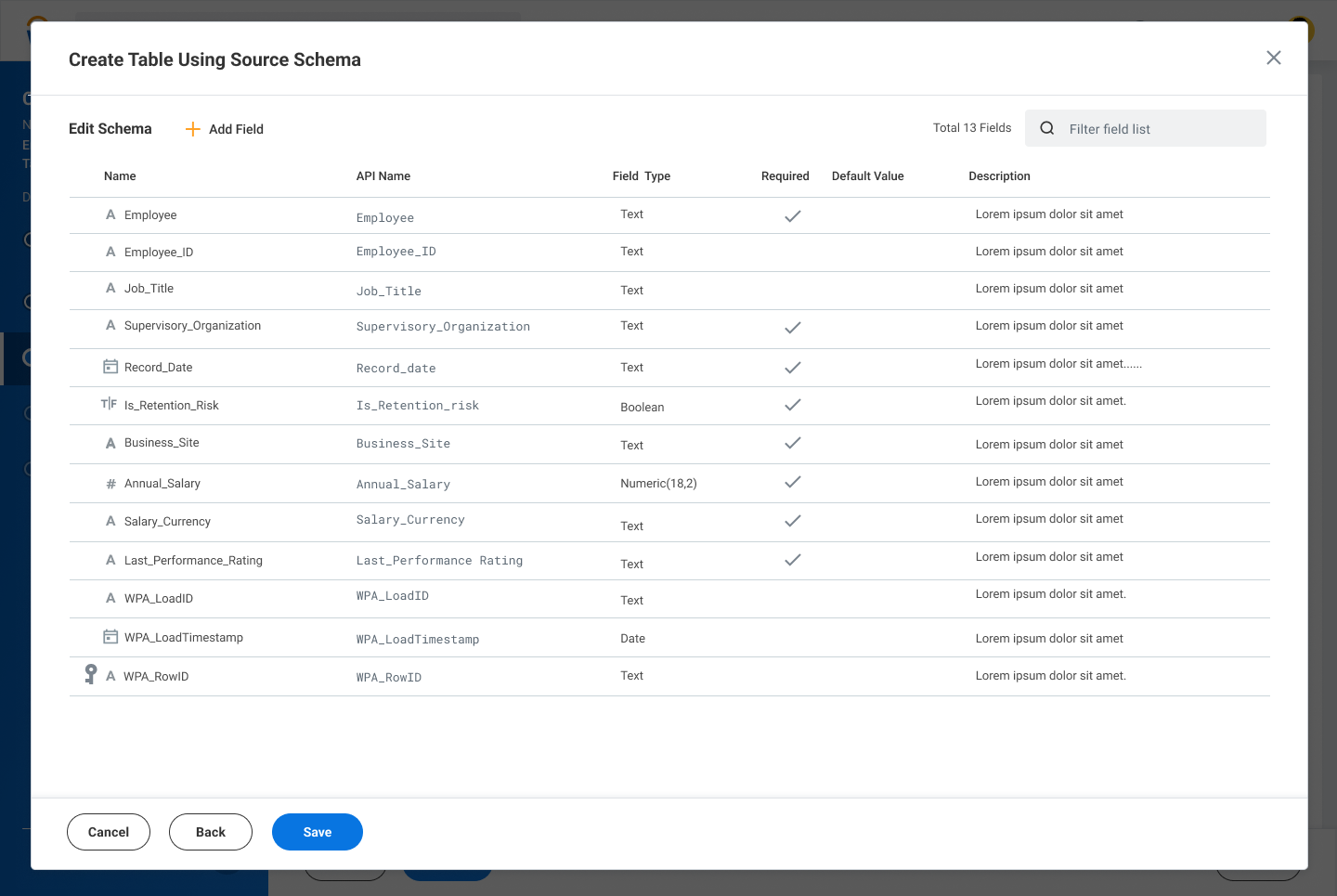The image size is (1337, 896).
Task: Toggle Required check for Employee row
Action: 793,215
